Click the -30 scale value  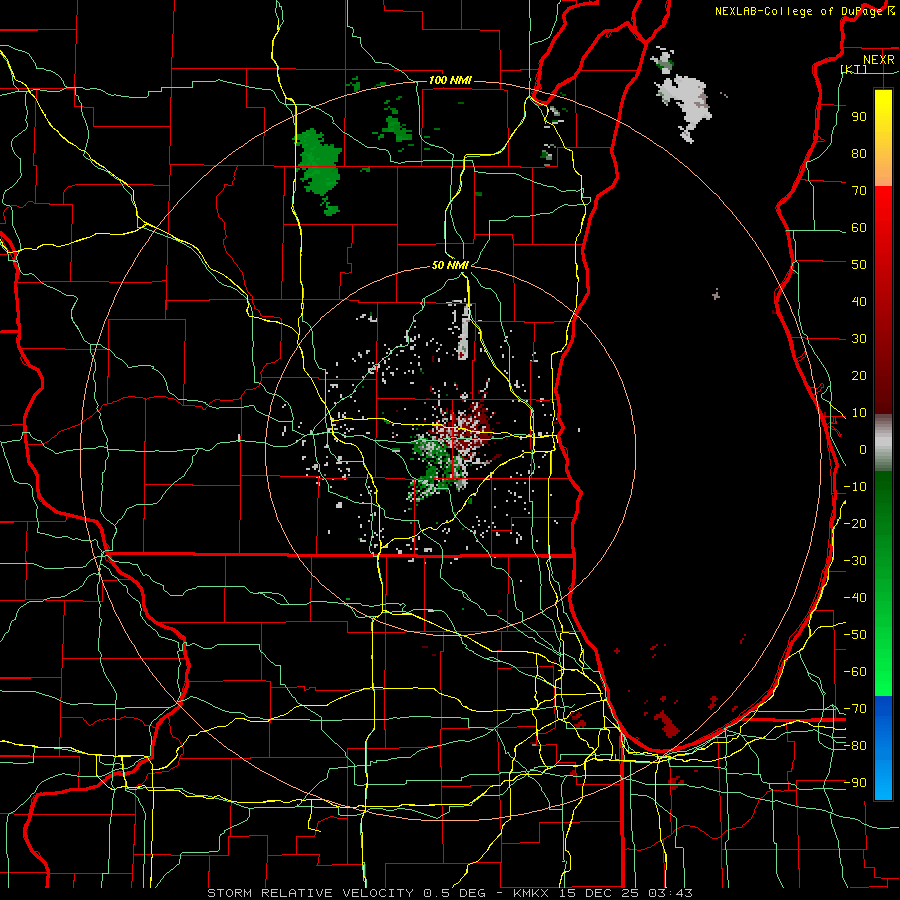pyautogui.click(x=855, y=561)
